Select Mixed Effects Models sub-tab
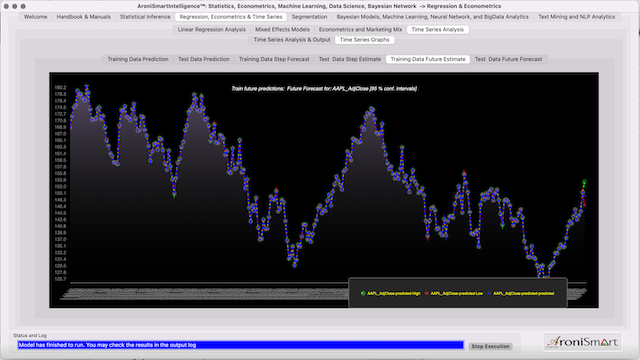The image size is (640, 360). pyautogui.click(x=282, y=29)
